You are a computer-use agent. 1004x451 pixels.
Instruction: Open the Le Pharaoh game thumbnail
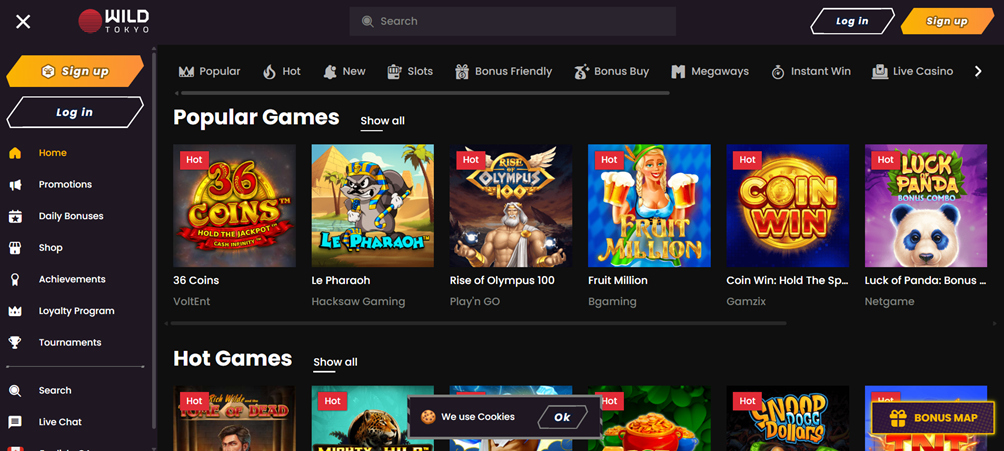pos(372,206)
